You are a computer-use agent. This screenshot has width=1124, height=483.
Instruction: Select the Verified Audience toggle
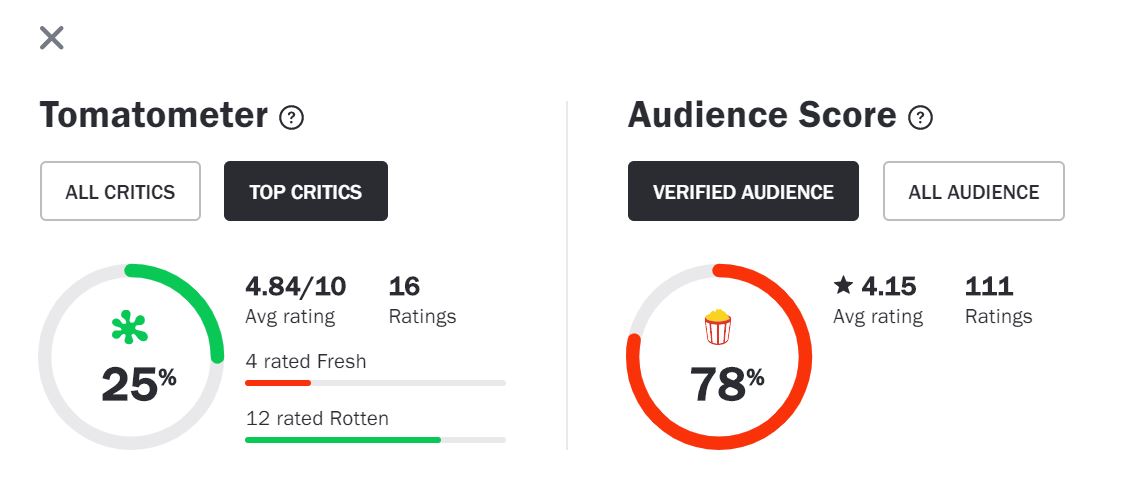743,191
